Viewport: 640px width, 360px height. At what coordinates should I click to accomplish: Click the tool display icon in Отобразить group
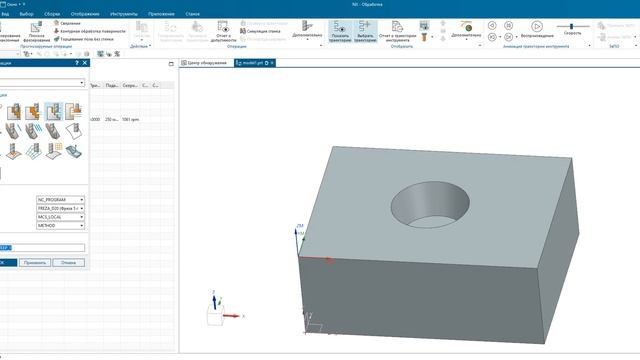[x=424, y=26]
